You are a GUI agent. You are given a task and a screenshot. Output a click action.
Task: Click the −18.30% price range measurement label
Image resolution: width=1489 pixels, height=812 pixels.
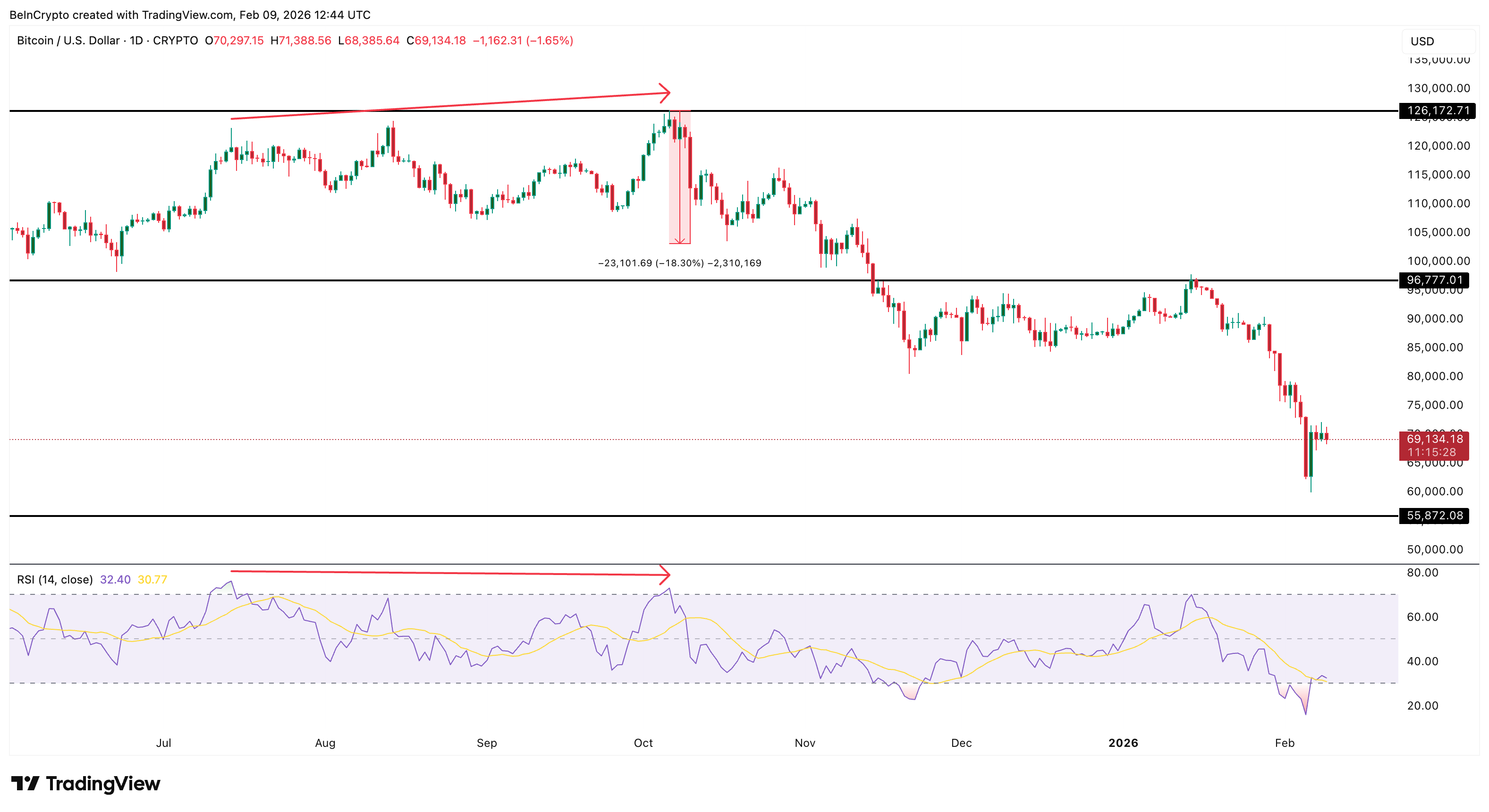(679, 262)
